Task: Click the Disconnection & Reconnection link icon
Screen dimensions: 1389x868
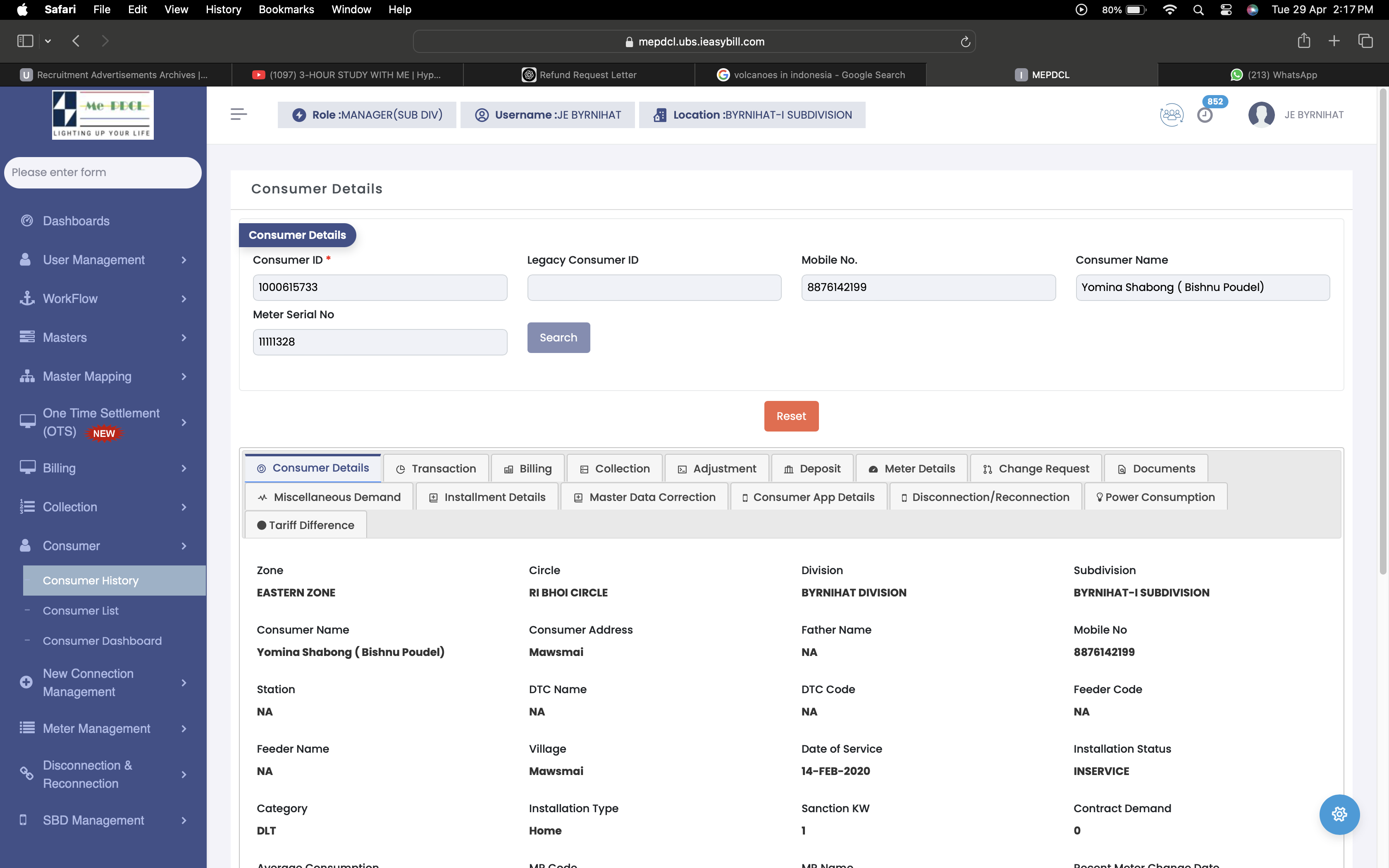Action: coord(27,774)
